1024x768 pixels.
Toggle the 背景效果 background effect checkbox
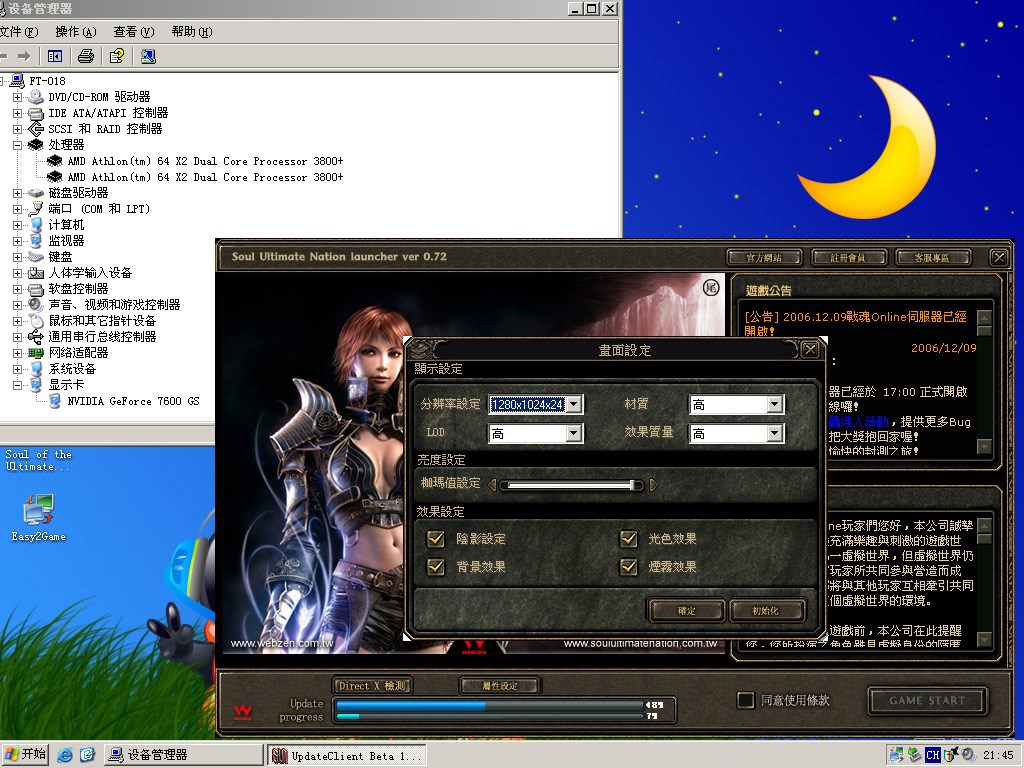pyautogui.click(x=435, y=567)
